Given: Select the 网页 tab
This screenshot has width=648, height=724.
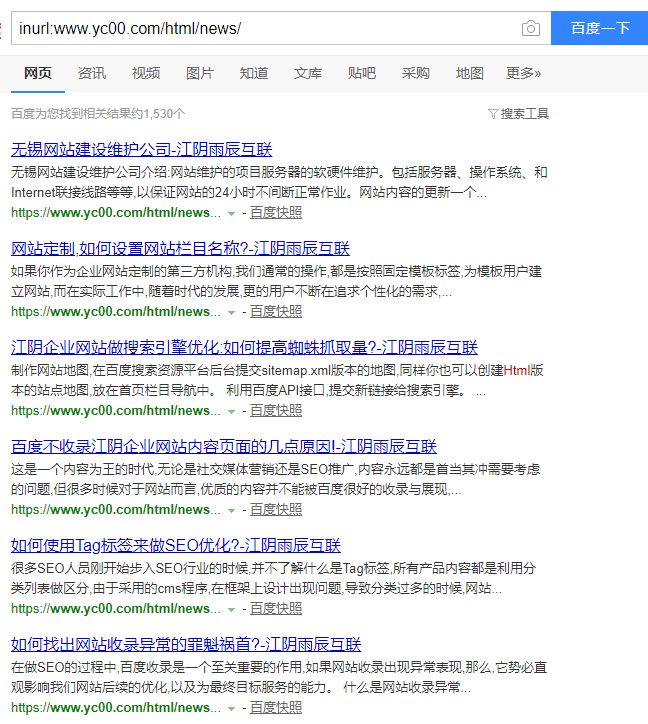Looking at the screenshot, I should coord(38,73).
